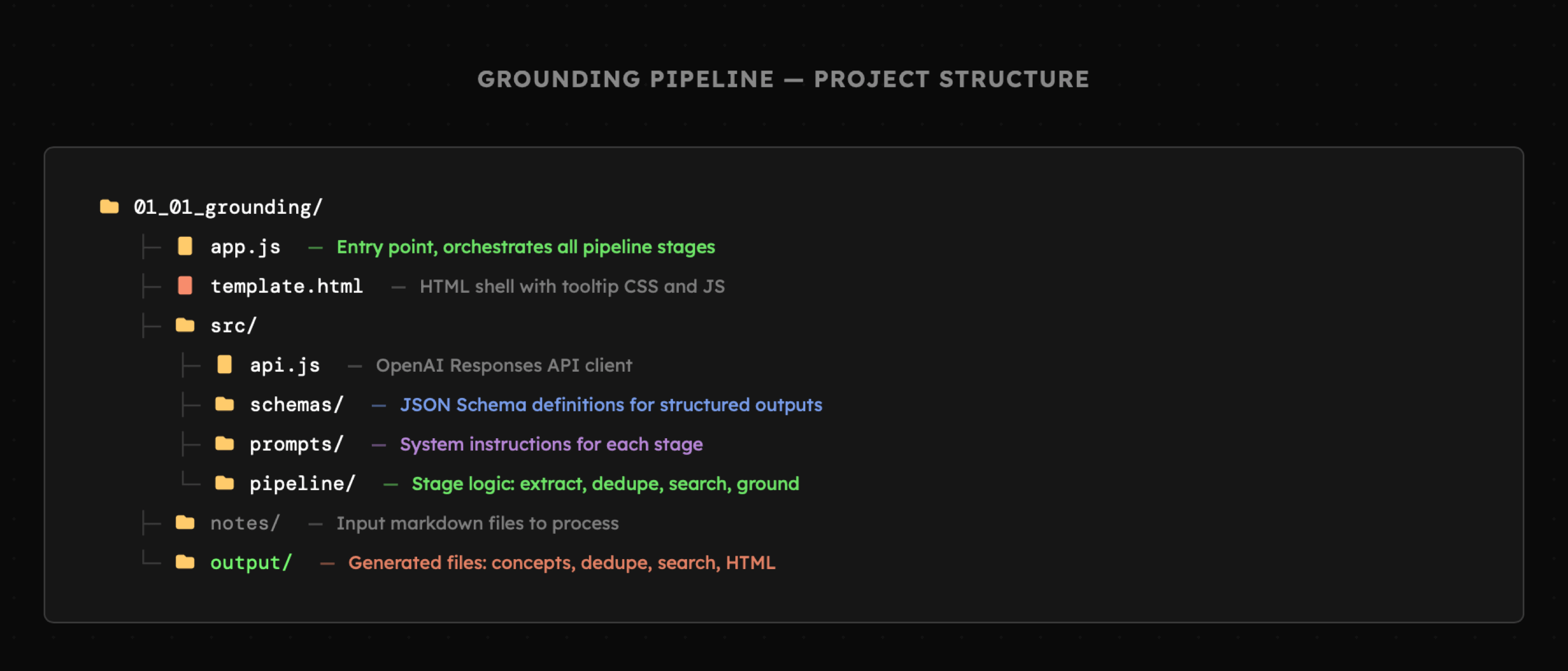The width and height of the screenshot is (1568, 671).
Task: Expand the pipeline/ folder label
Action: [x=302, y=484]
